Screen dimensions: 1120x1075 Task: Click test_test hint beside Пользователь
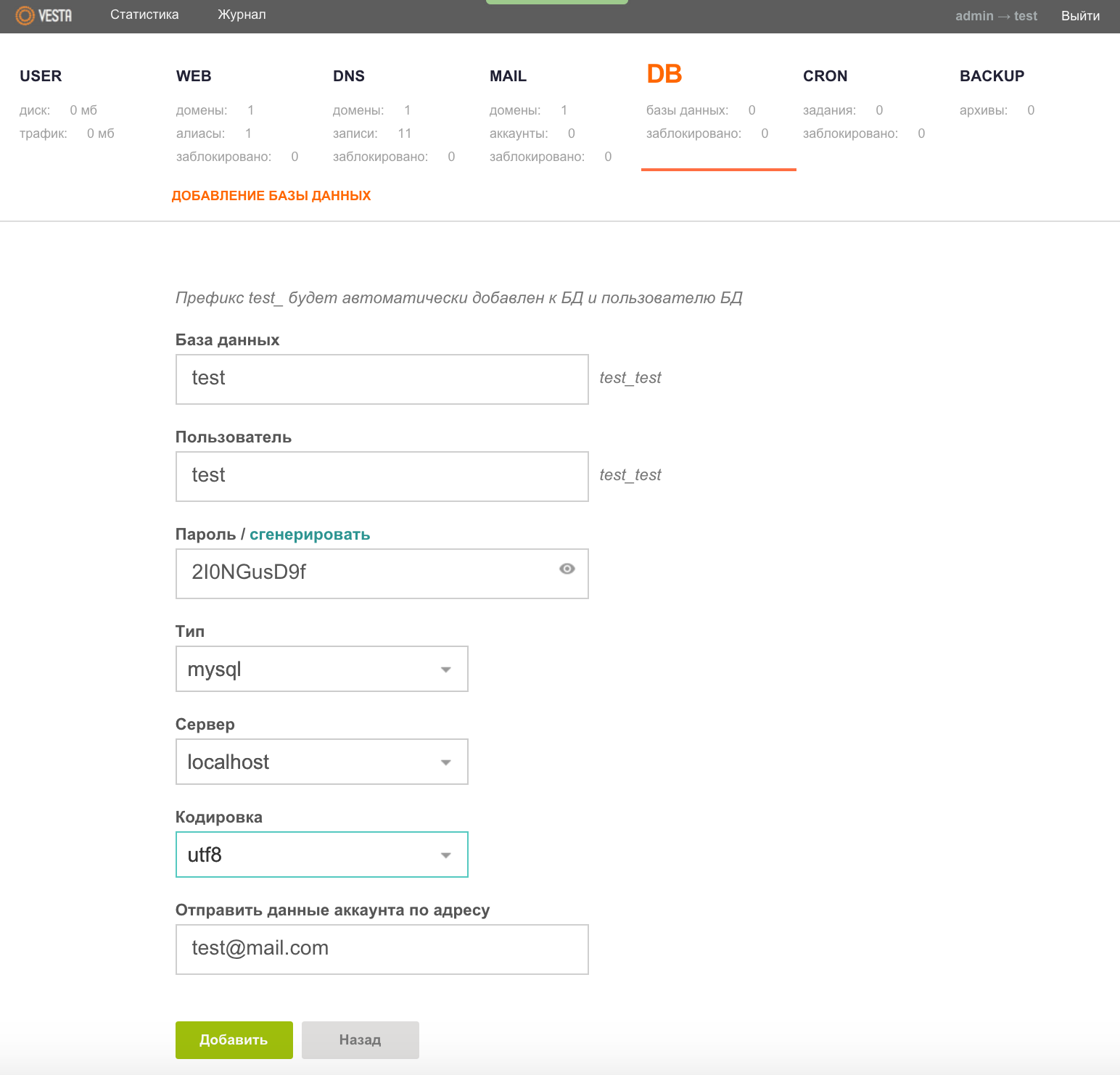(630, 475)
